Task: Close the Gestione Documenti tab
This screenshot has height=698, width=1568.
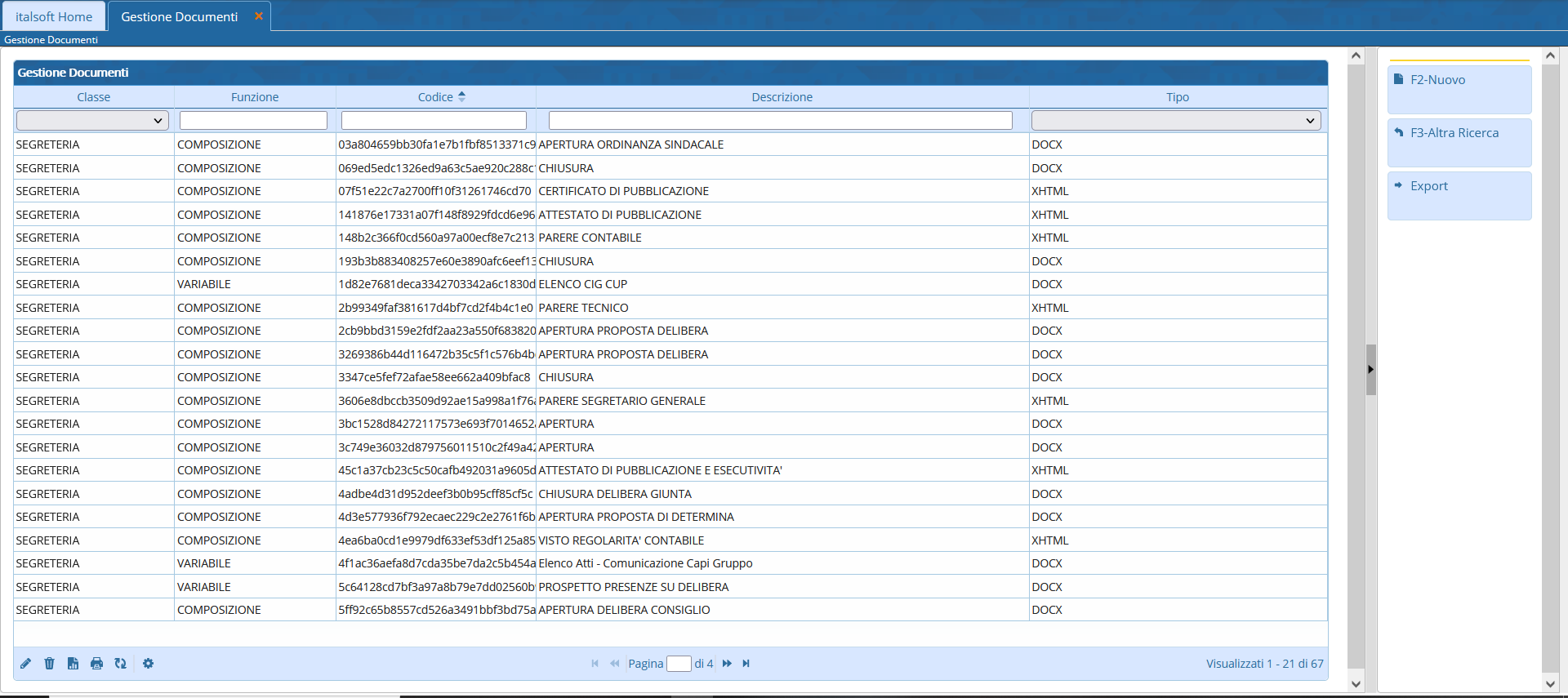Action: click(x=259, y=16)
